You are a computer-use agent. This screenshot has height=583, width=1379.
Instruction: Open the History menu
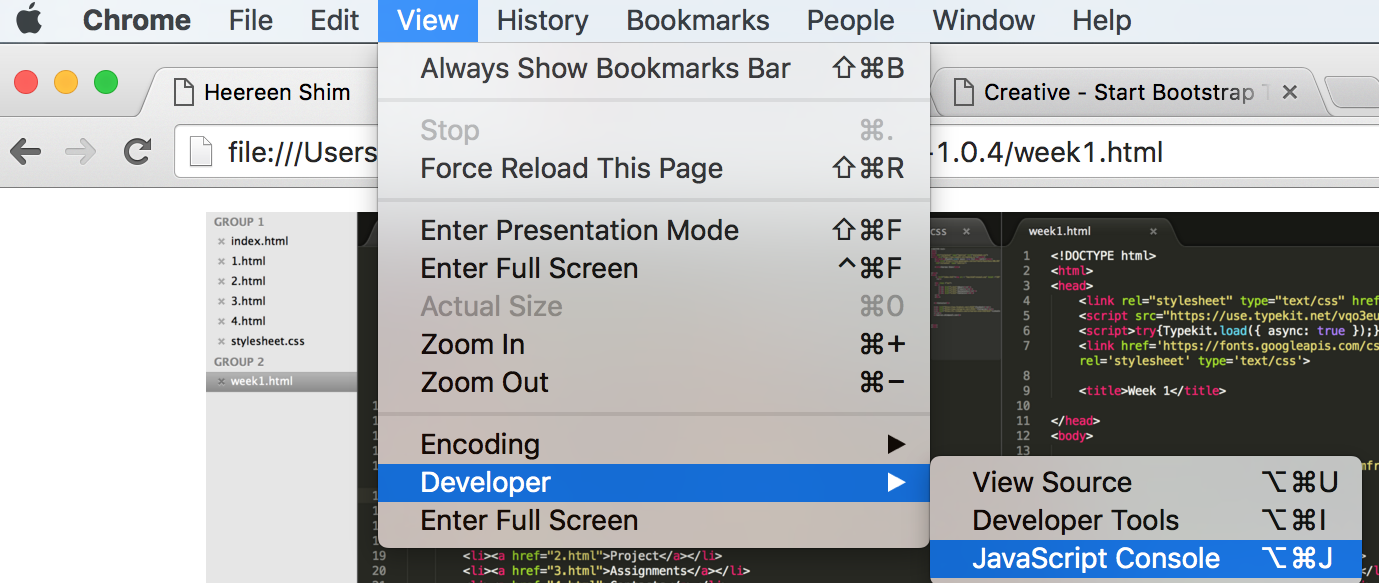(x=542, y=20)
